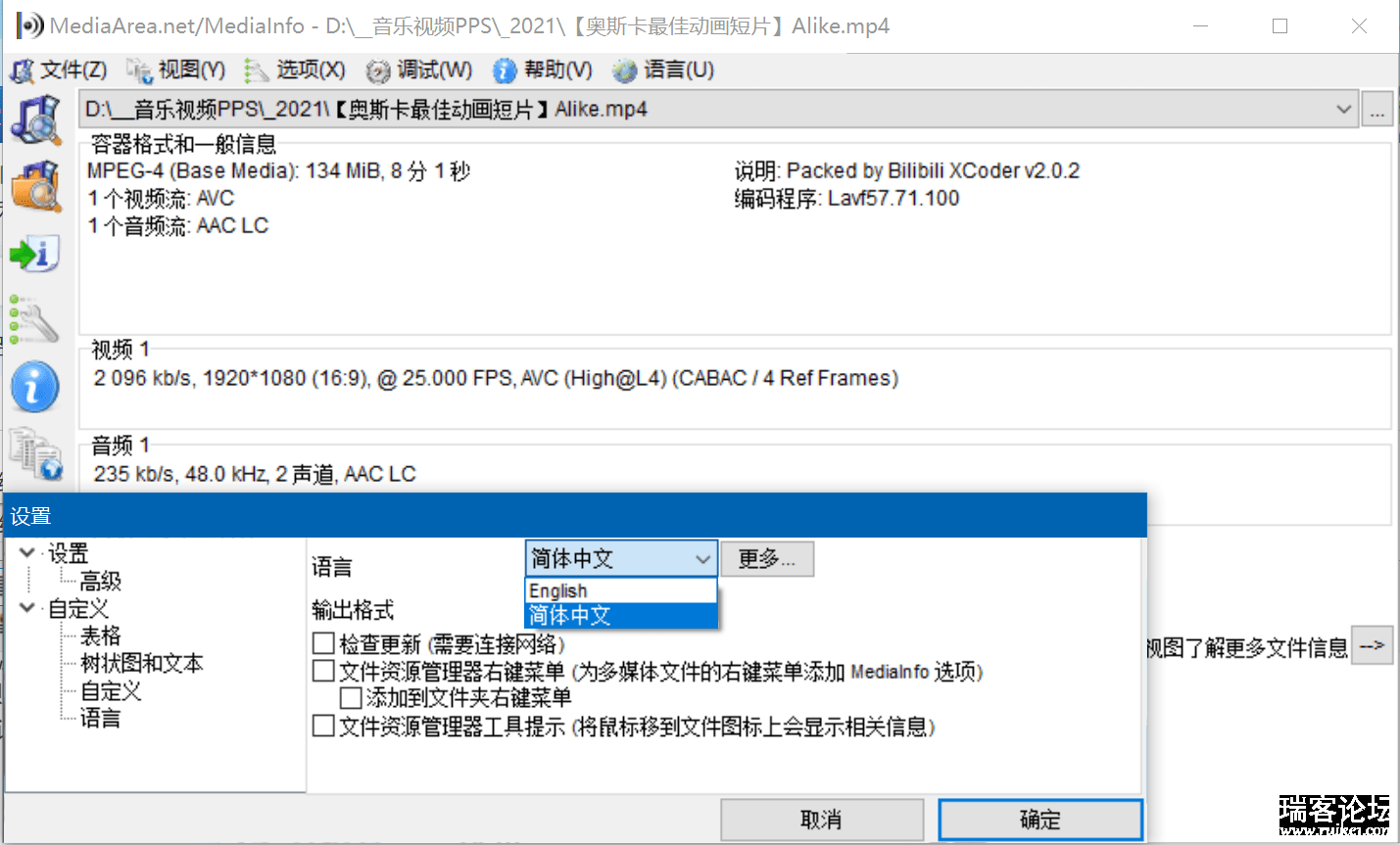This screenshot has width=1400, height=845.
Task: Click the 更多... button
Action: [767, 559]
